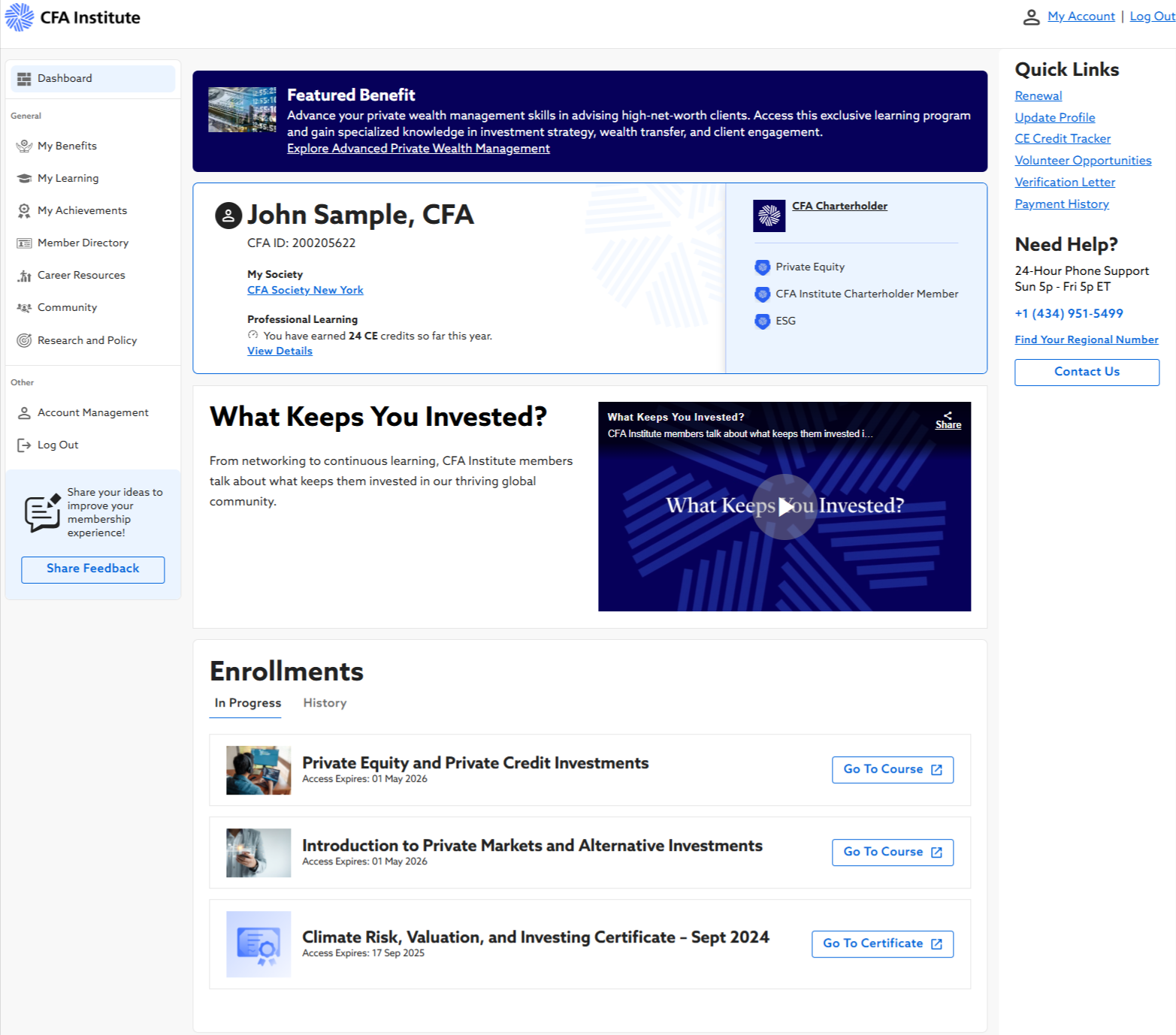
Task: Open Career Resources from sidebar
Action: [81, 275]
